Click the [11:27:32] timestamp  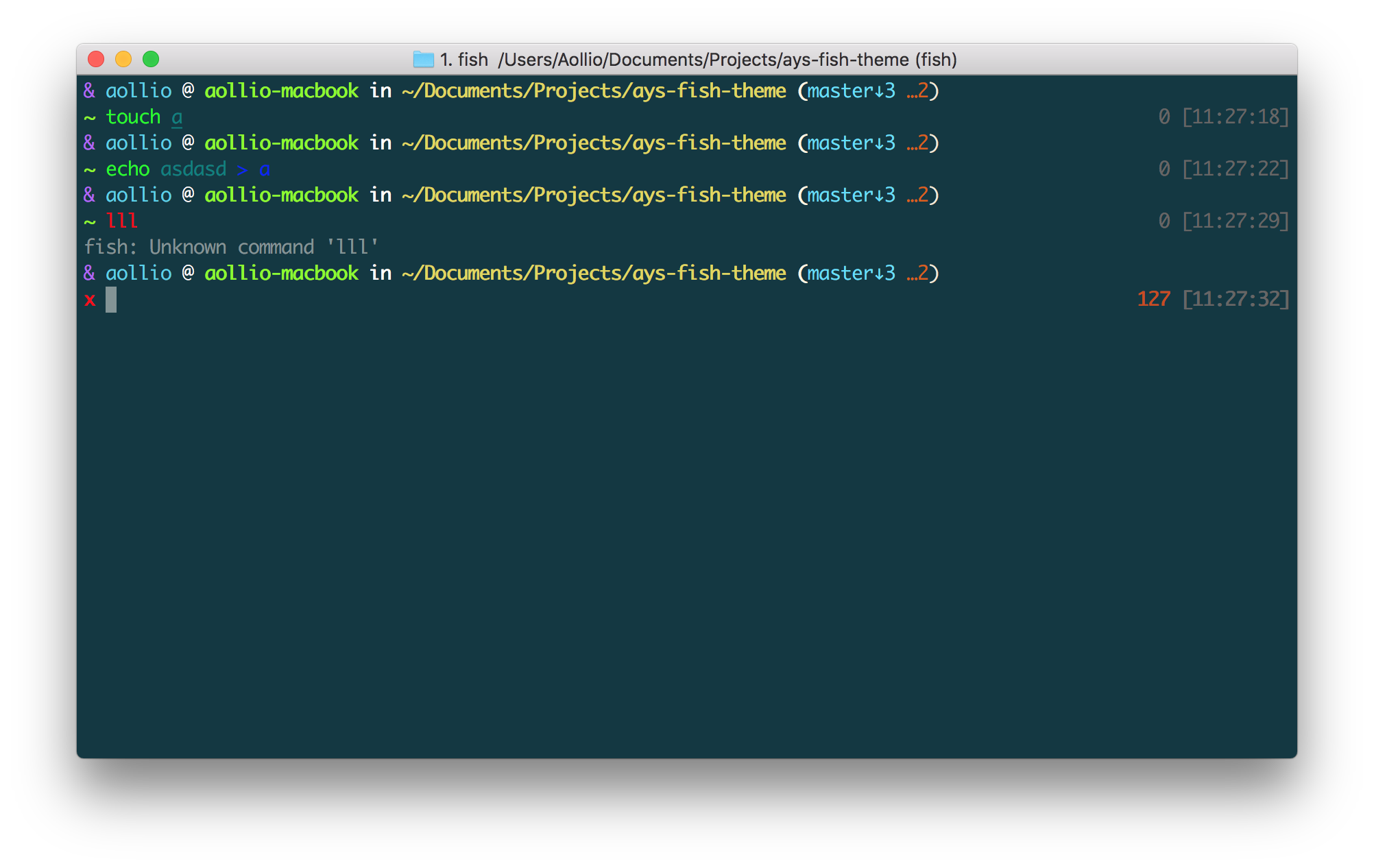(x=1236, y=299)
